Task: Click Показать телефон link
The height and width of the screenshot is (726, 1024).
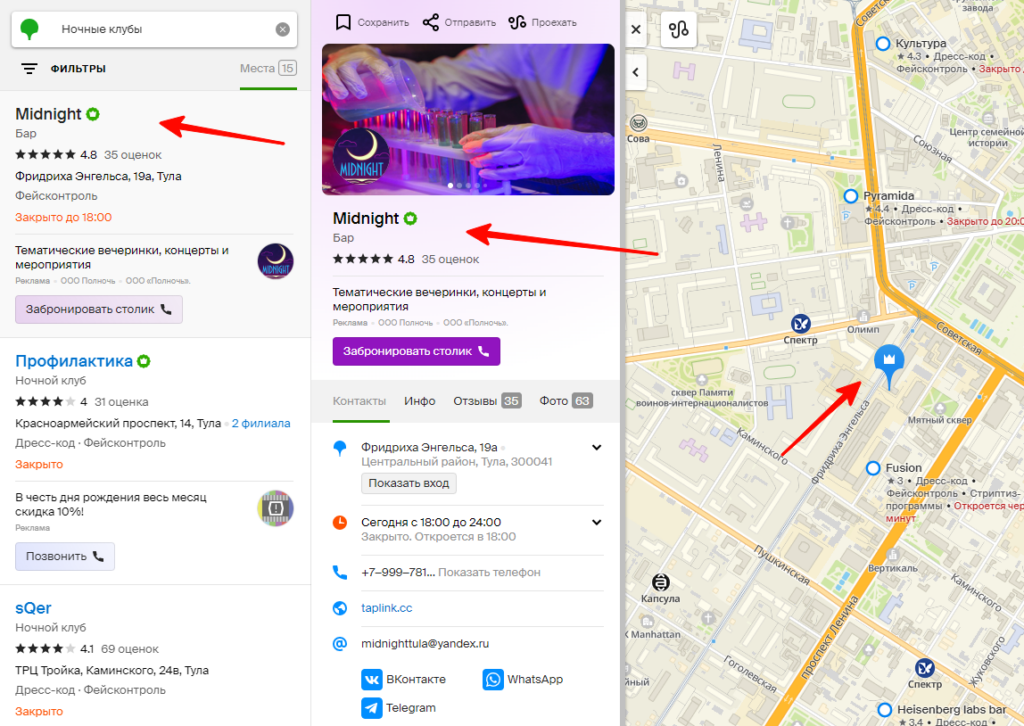Action: (x=489, y=573)
